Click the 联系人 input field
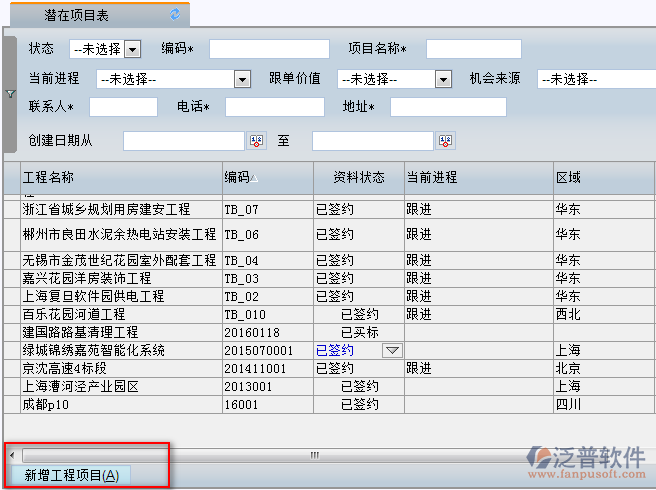The height and width of the screenshot is (490, 656). point(123,107)
